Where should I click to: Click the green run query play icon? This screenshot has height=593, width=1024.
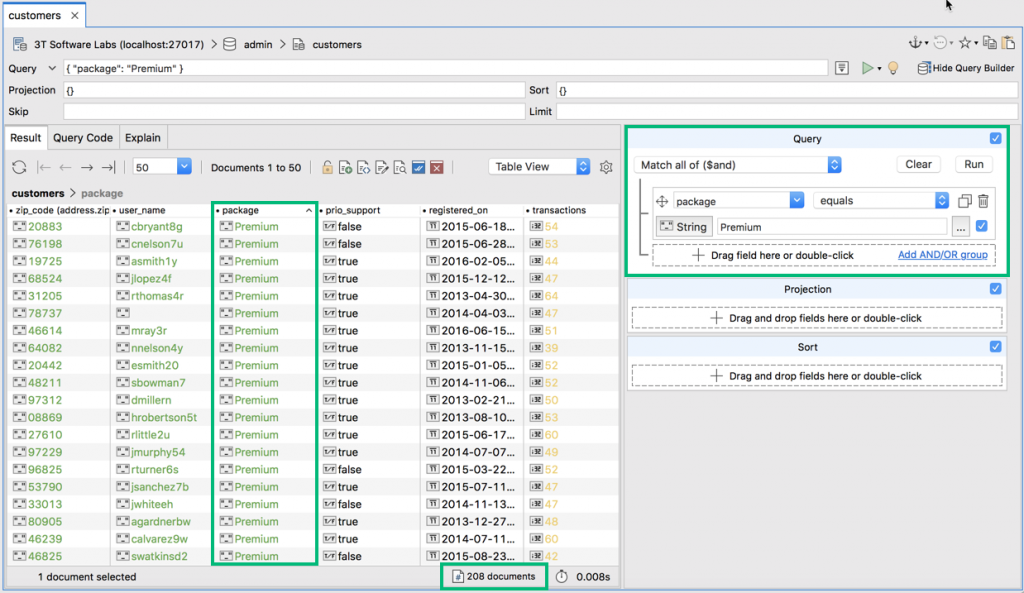[867, 68]
